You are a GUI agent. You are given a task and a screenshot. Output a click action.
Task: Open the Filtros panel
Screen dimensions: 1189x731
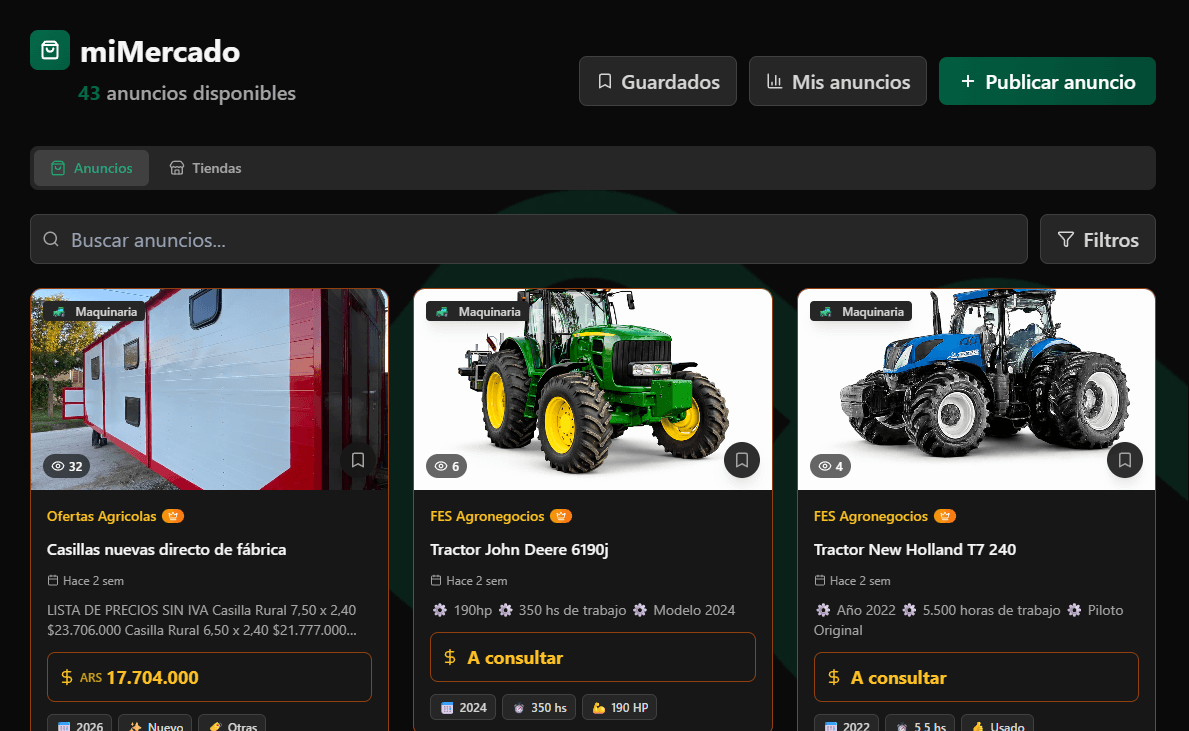pyautogui.click(x=1097, y=239)
